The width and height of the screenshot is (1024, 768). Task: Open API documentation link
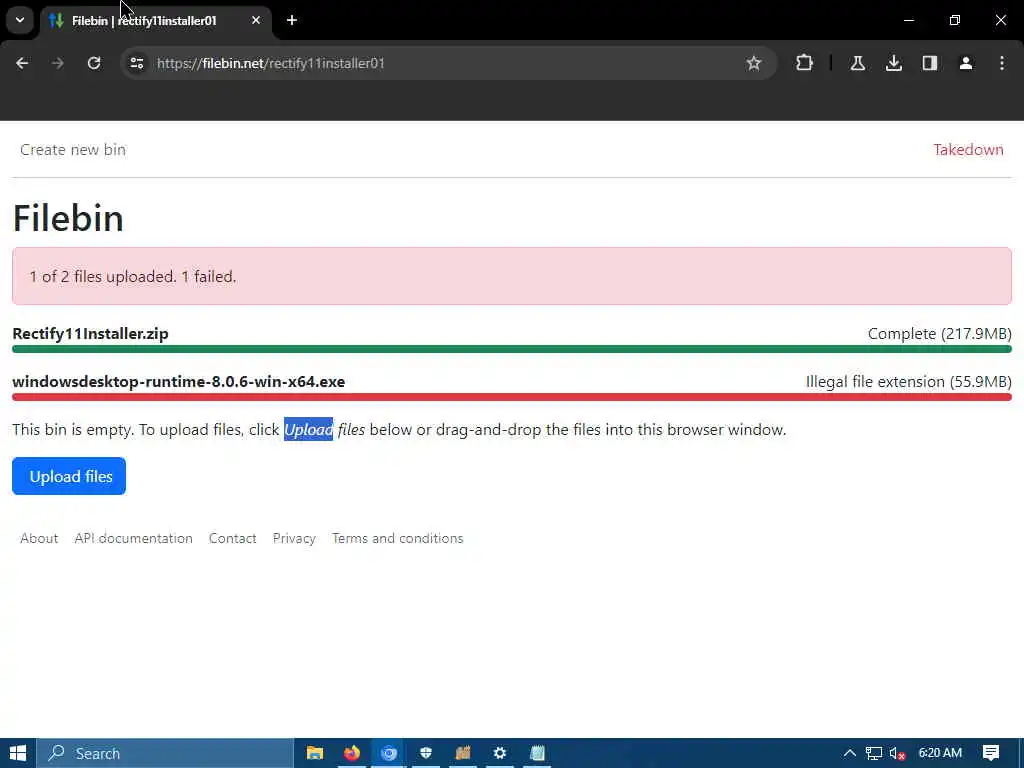[x=133, y=538]
